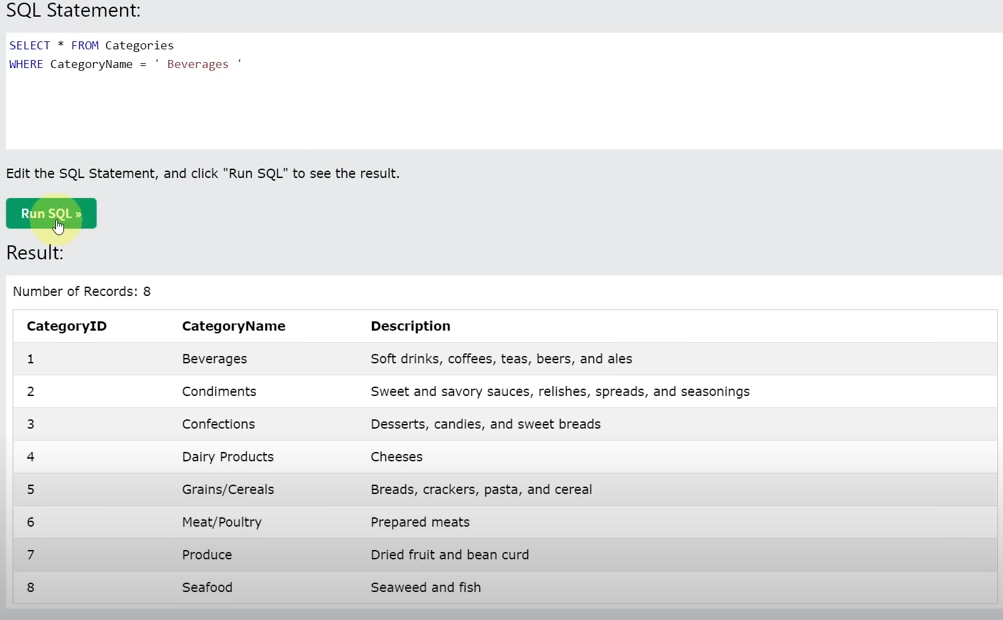Screen dimensions: 1003x620
Task: Click the Dried fruit and bean curd cell
Action: click(x=450, y=555)
